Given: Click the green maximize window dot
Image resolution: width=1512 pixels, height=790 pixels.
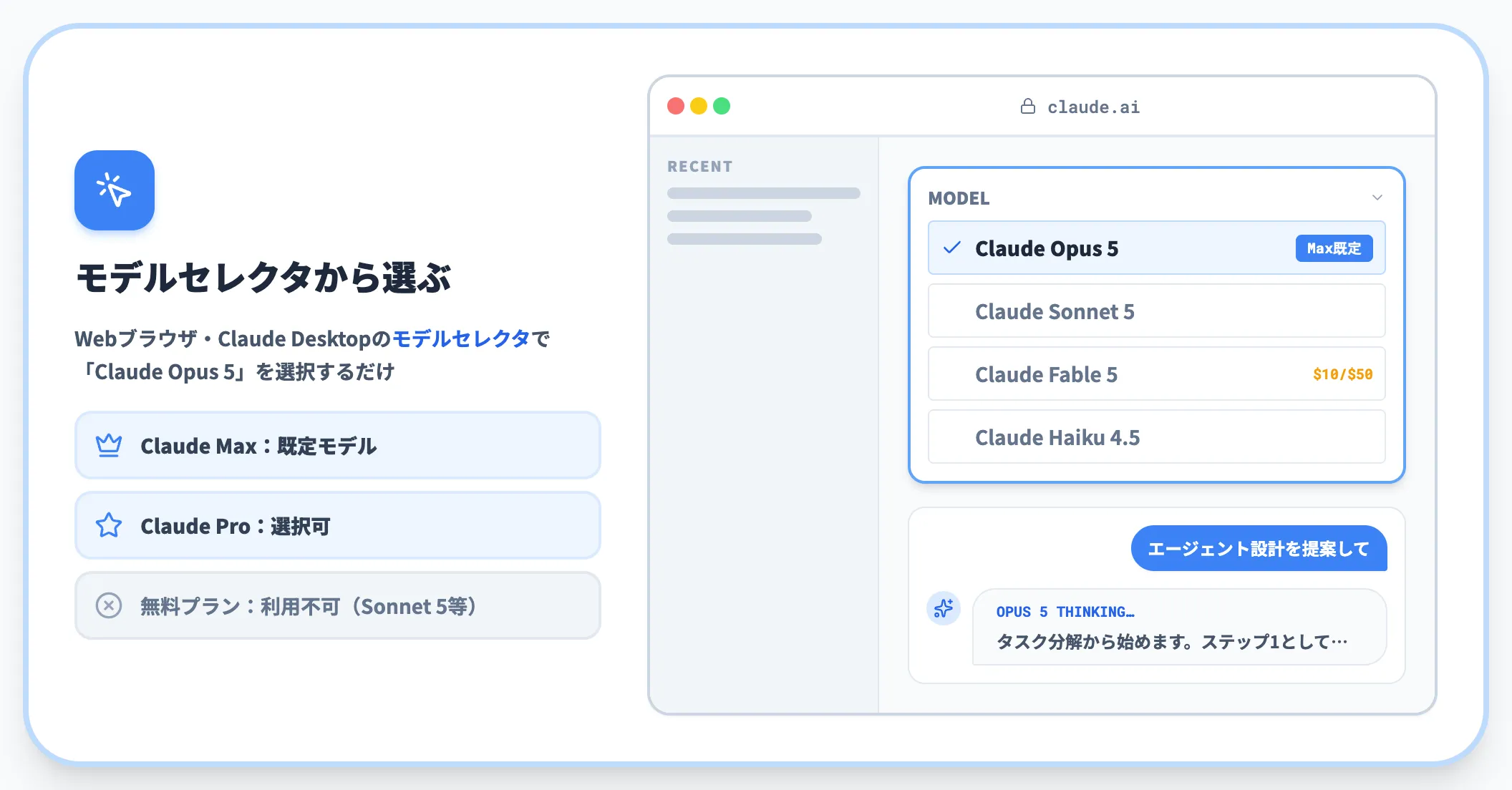Looking at the screenshot, I should tap(722, 106).
